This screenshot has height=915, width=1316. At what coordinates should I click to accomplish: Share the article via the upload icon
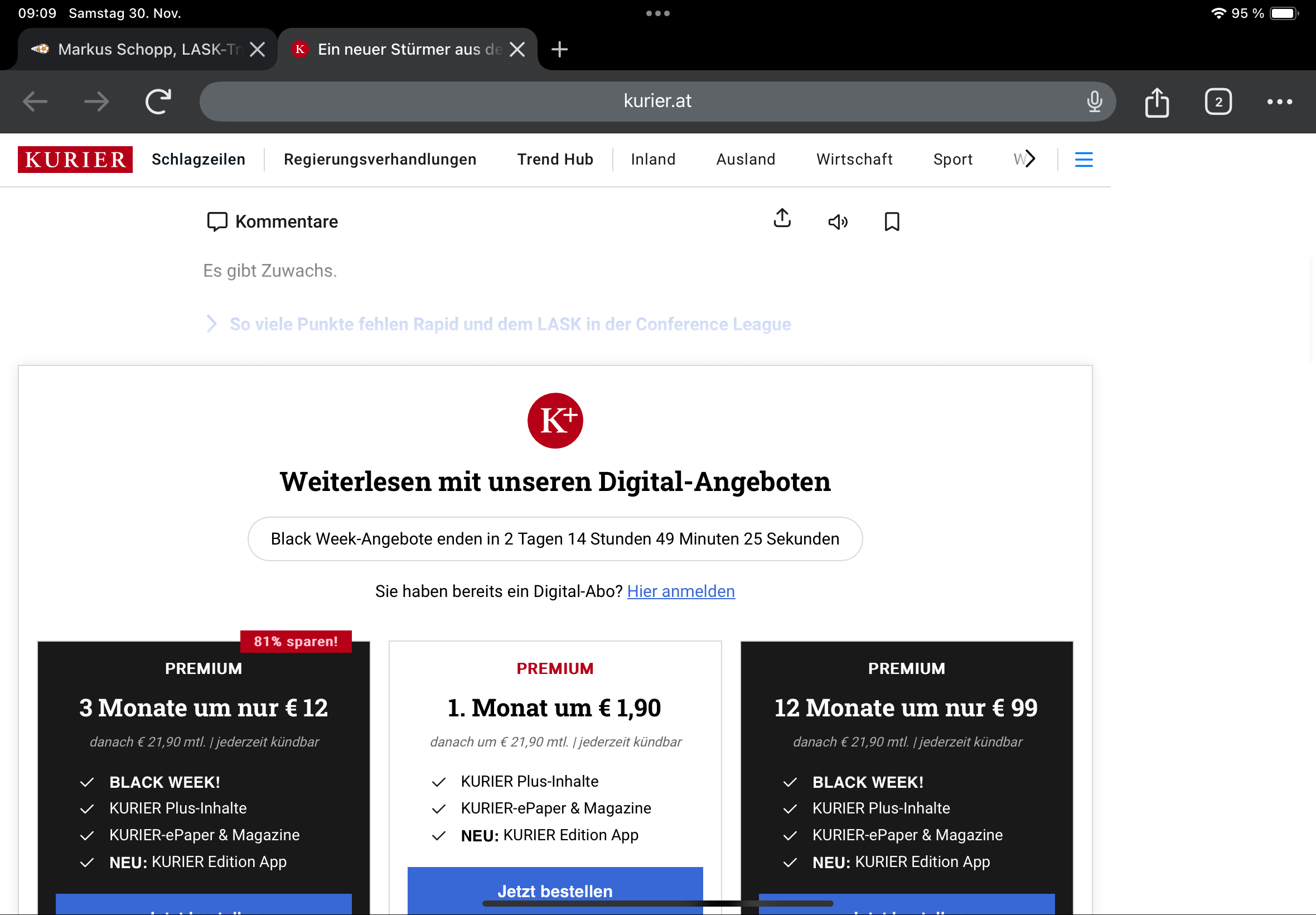782,219
